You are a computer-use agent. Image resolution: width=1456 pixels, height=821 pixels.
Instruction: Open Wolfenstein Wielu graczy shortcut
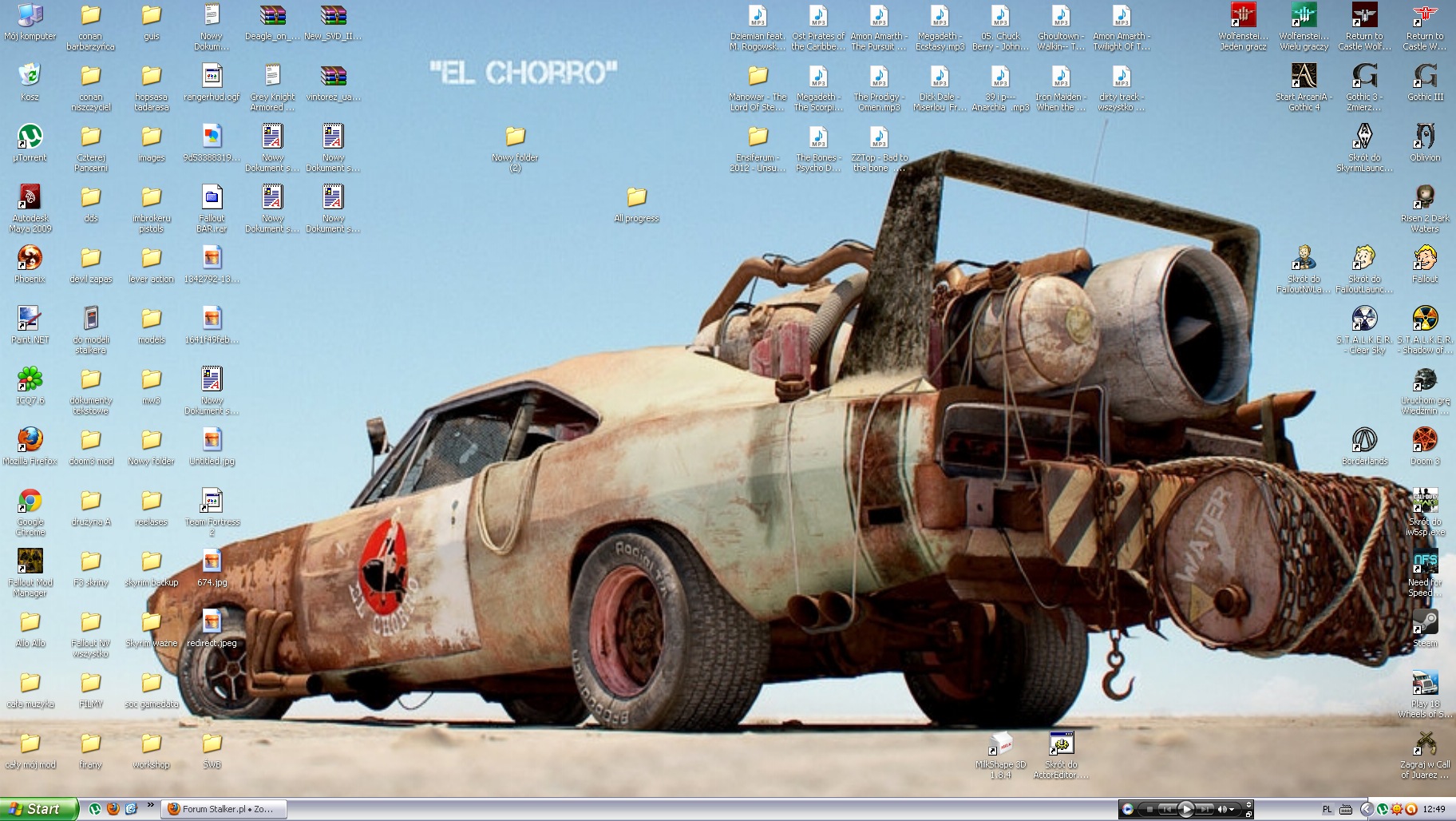point(1304,26)
